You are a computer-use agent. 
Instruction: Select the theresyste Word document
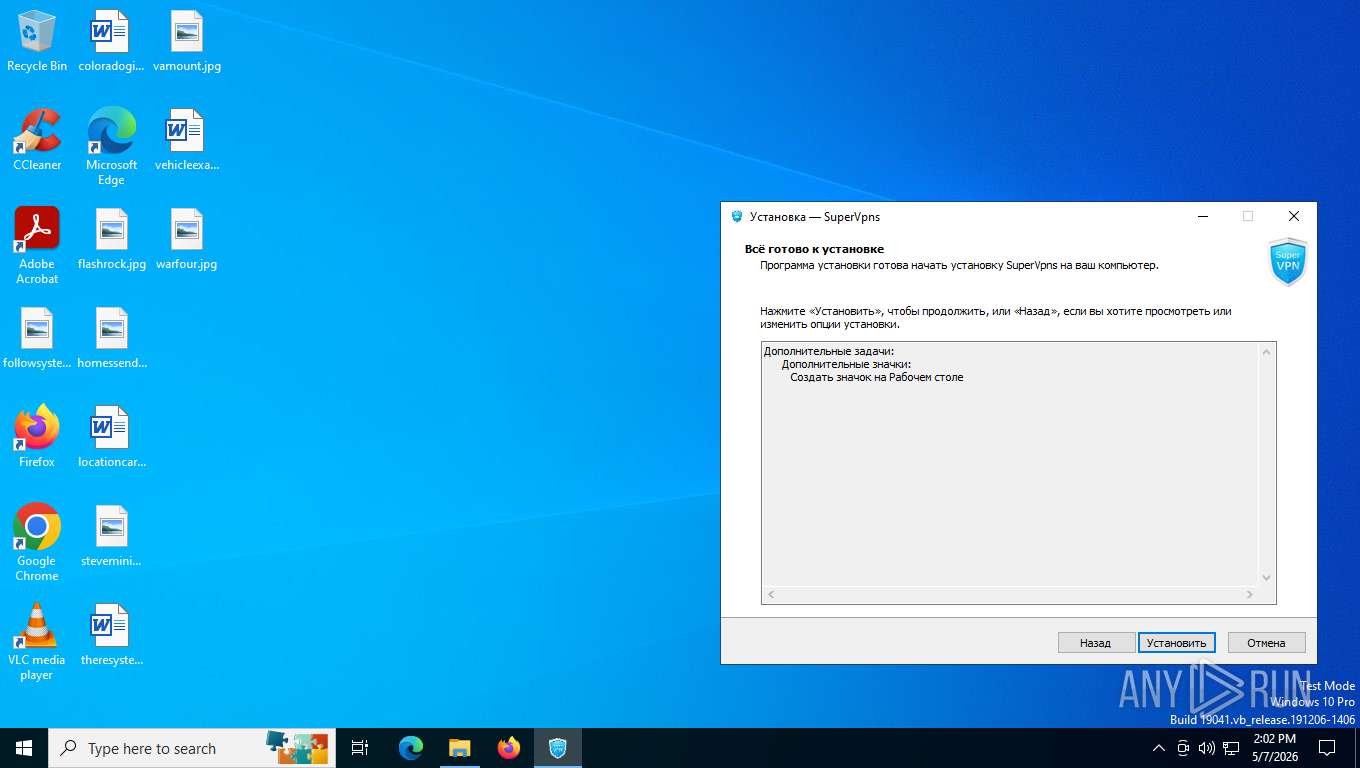click(x=111, y=634)
